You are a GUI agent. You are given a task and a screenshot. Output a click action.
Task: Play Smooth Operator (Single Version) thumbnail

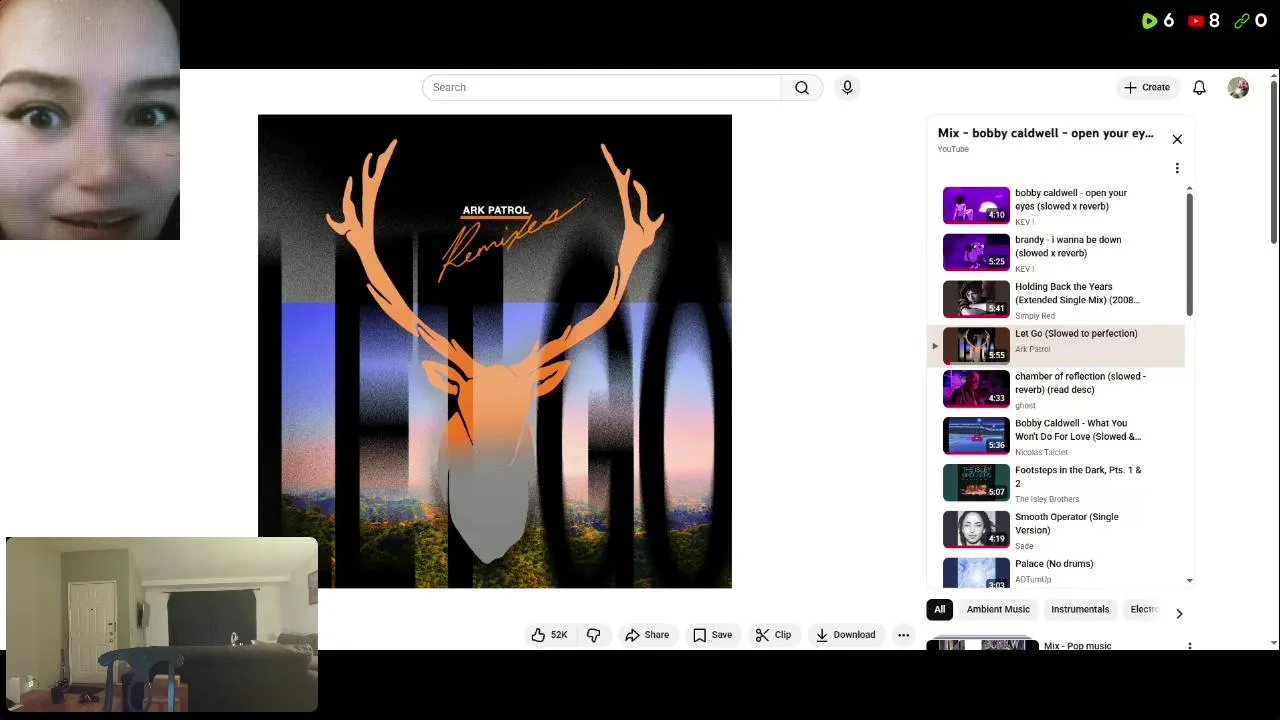[x=976, y=530]
